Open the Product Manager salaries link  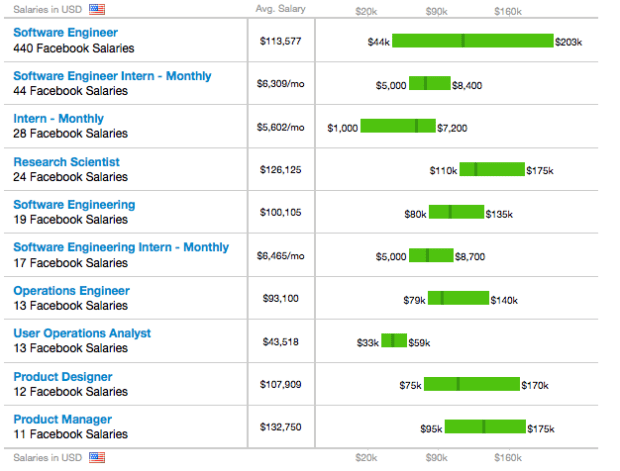[62, 420]
